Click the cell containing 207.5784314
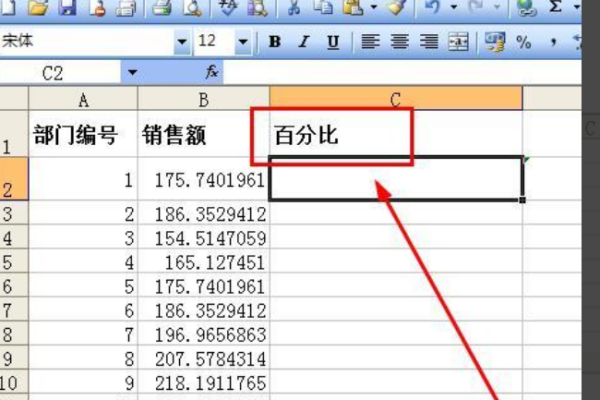This screenshot has width=600, height=400. [204, 358]
